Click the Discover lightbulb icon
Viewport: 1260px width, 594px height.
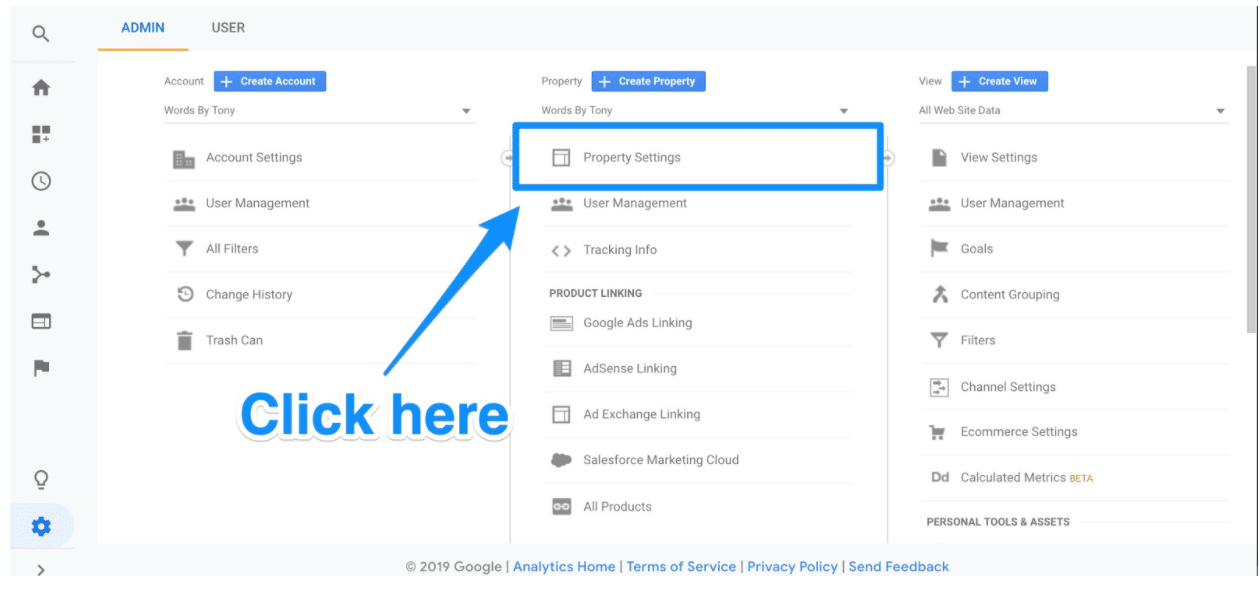(41, 480)
